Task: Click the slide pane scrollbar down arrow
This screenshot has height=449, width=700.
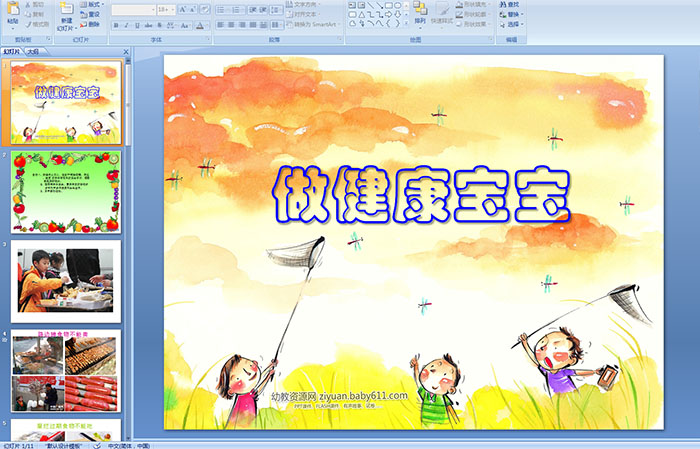Action: click(x=129, y=438)
